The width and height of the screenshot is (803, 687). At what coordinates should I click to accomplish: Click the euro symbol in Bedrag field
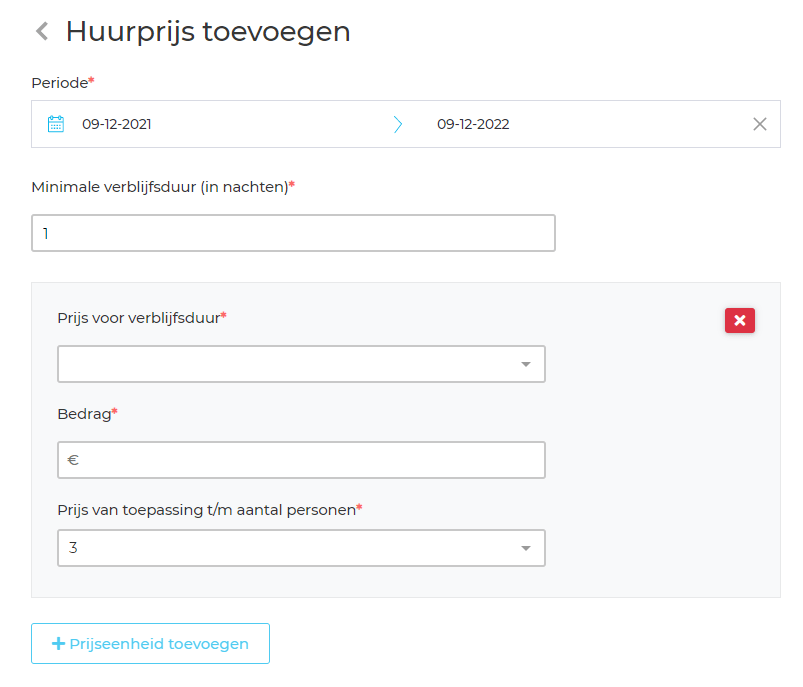point(73,460)
